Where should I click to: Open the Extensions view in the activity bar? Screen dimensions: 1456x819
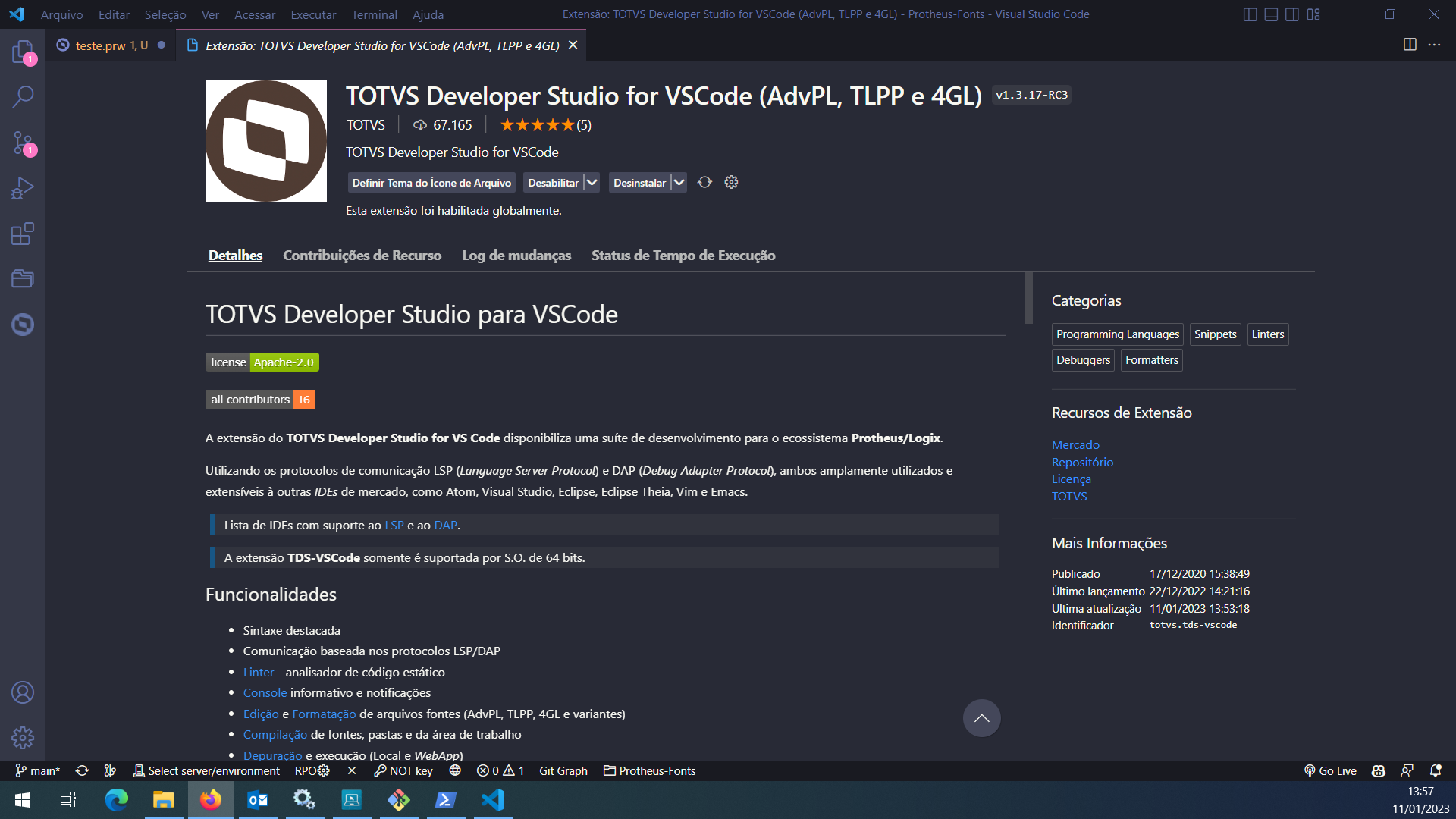pyautogui.click(x=22, y=234)
